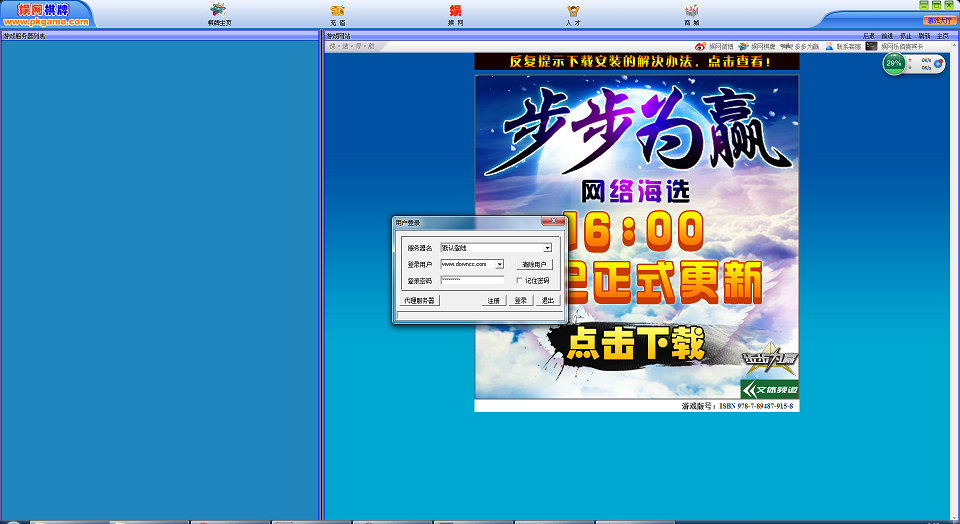Click 后退 in the browser navigation bar
Screen dimensions: 960x524
point(868,36)
